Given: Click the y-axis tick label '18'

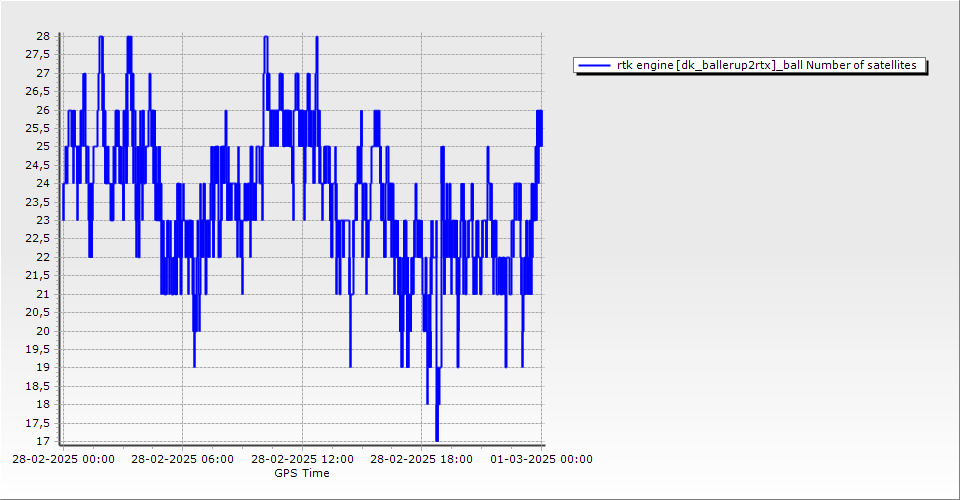Looking at the screenshot, I should click(43, 404).
